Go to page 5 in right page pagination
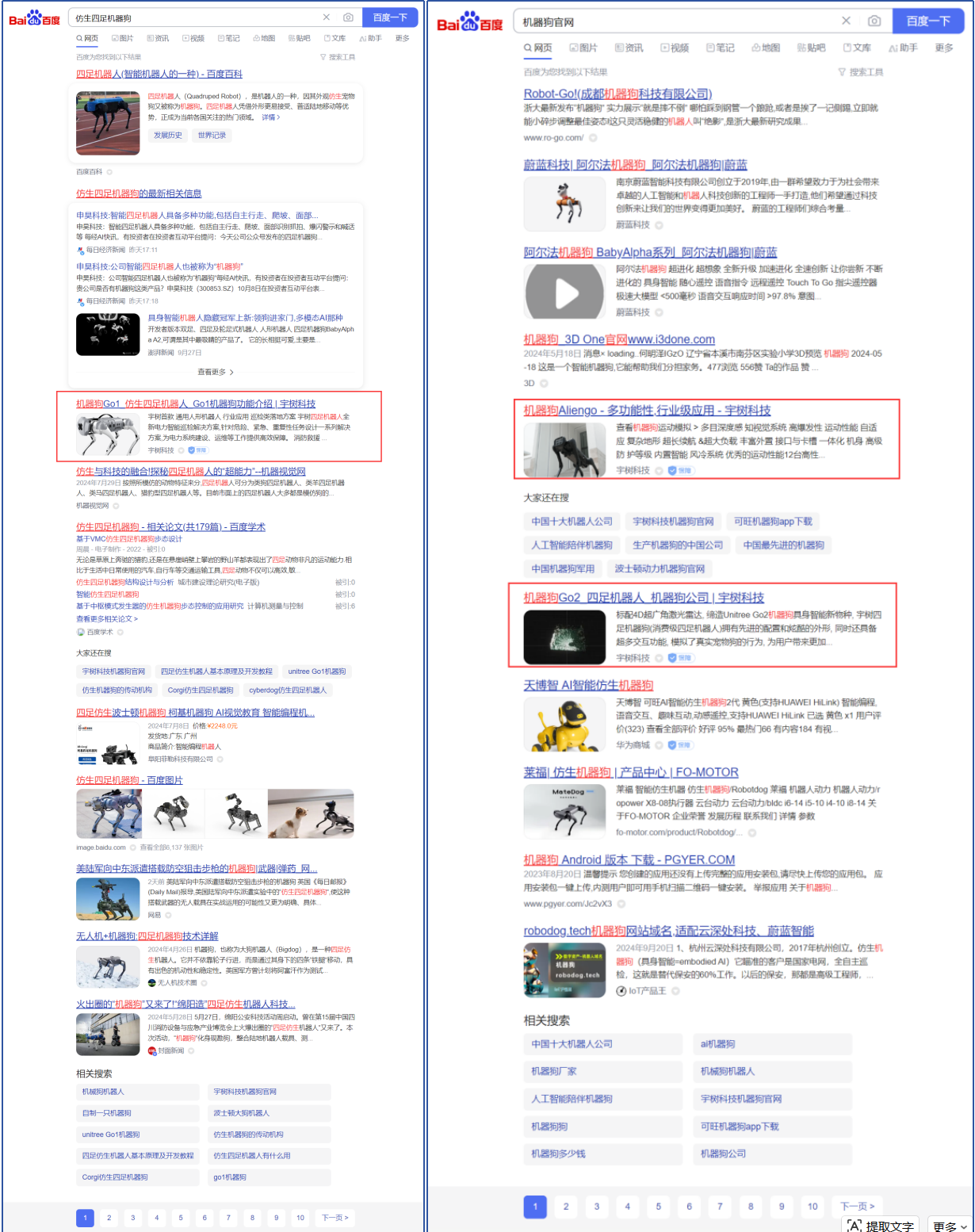 point(658,1207)
